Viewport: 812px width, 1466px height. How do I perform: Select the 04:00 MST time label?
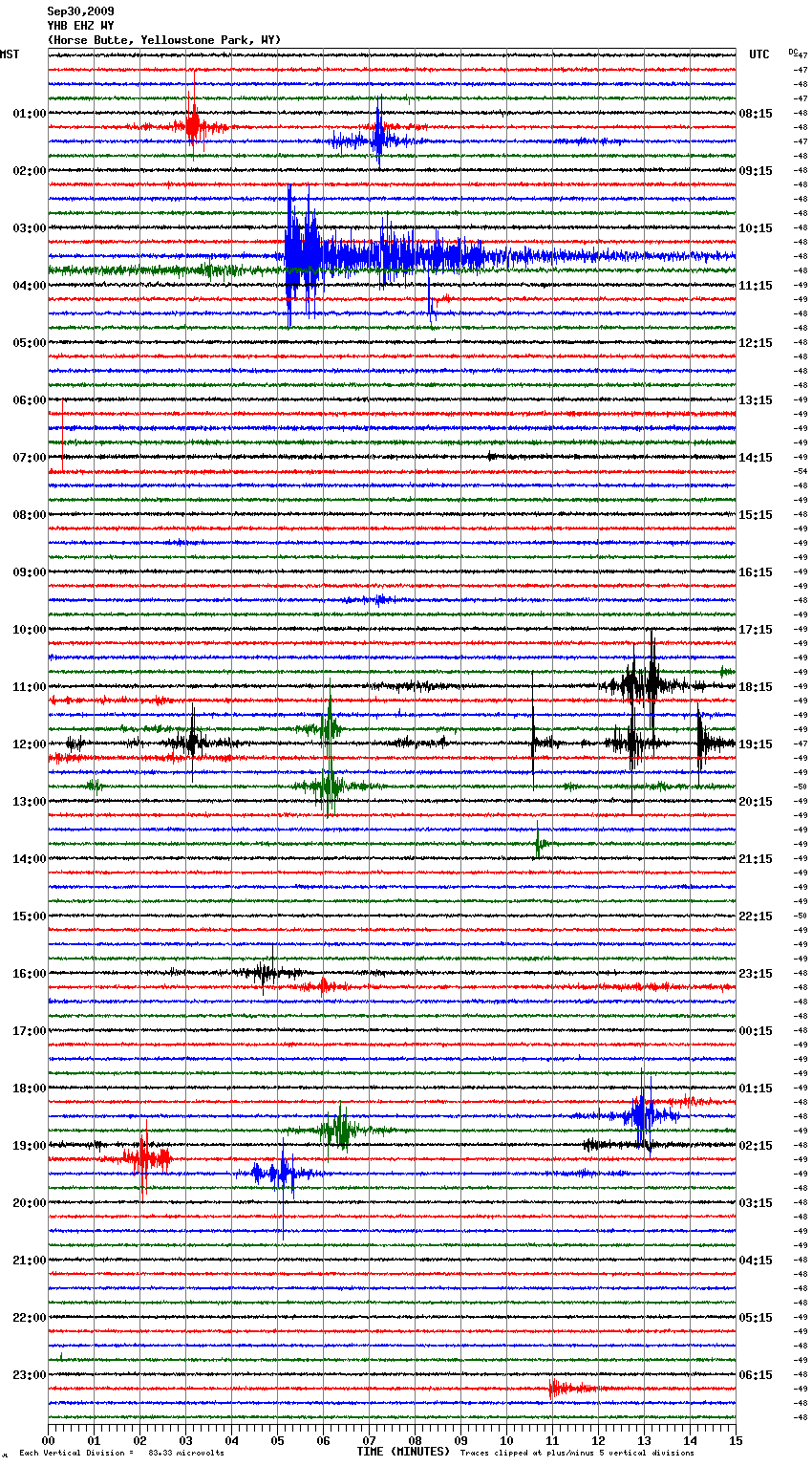tap(29, 286)
